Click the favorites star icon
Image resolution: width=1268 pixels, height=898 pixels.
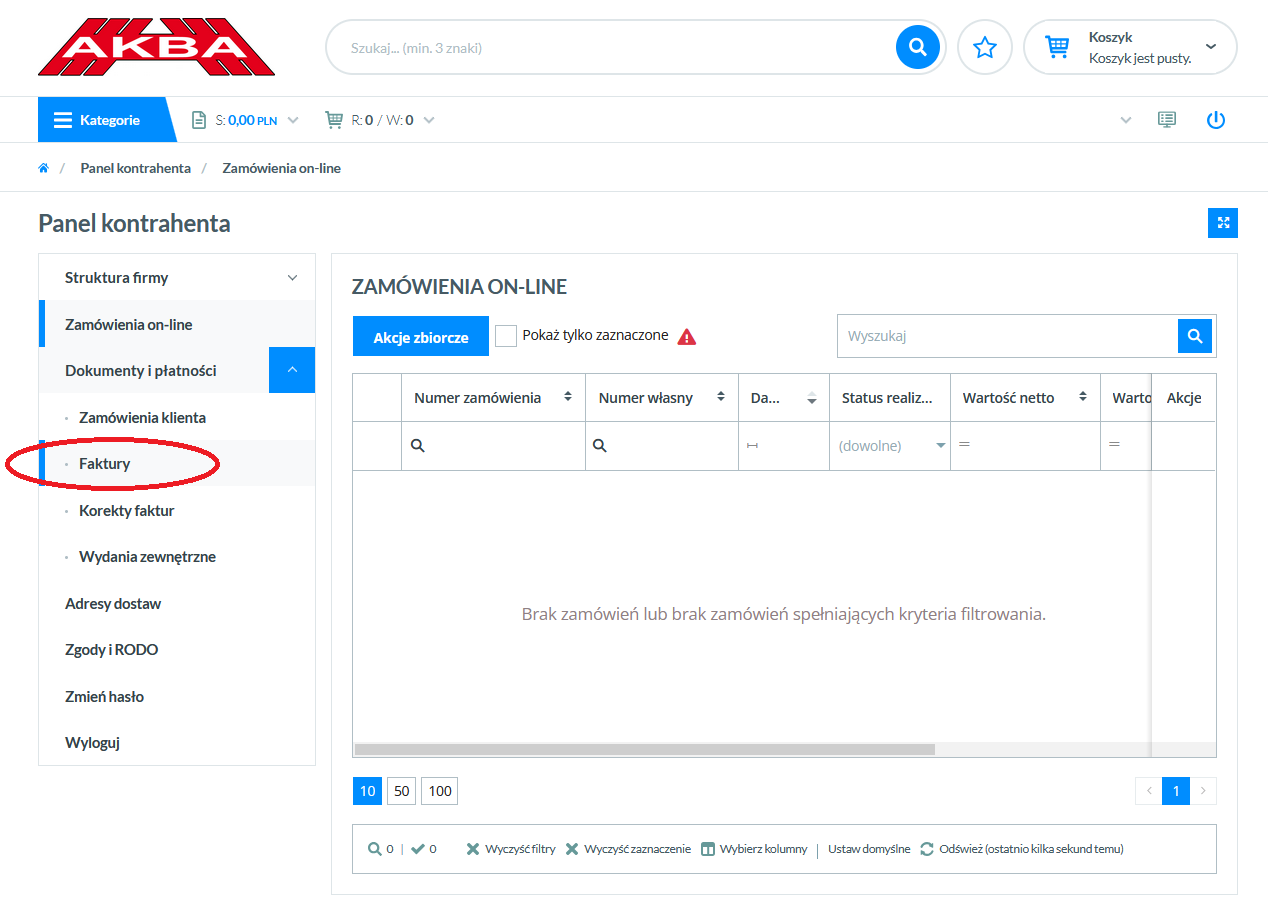985,47
